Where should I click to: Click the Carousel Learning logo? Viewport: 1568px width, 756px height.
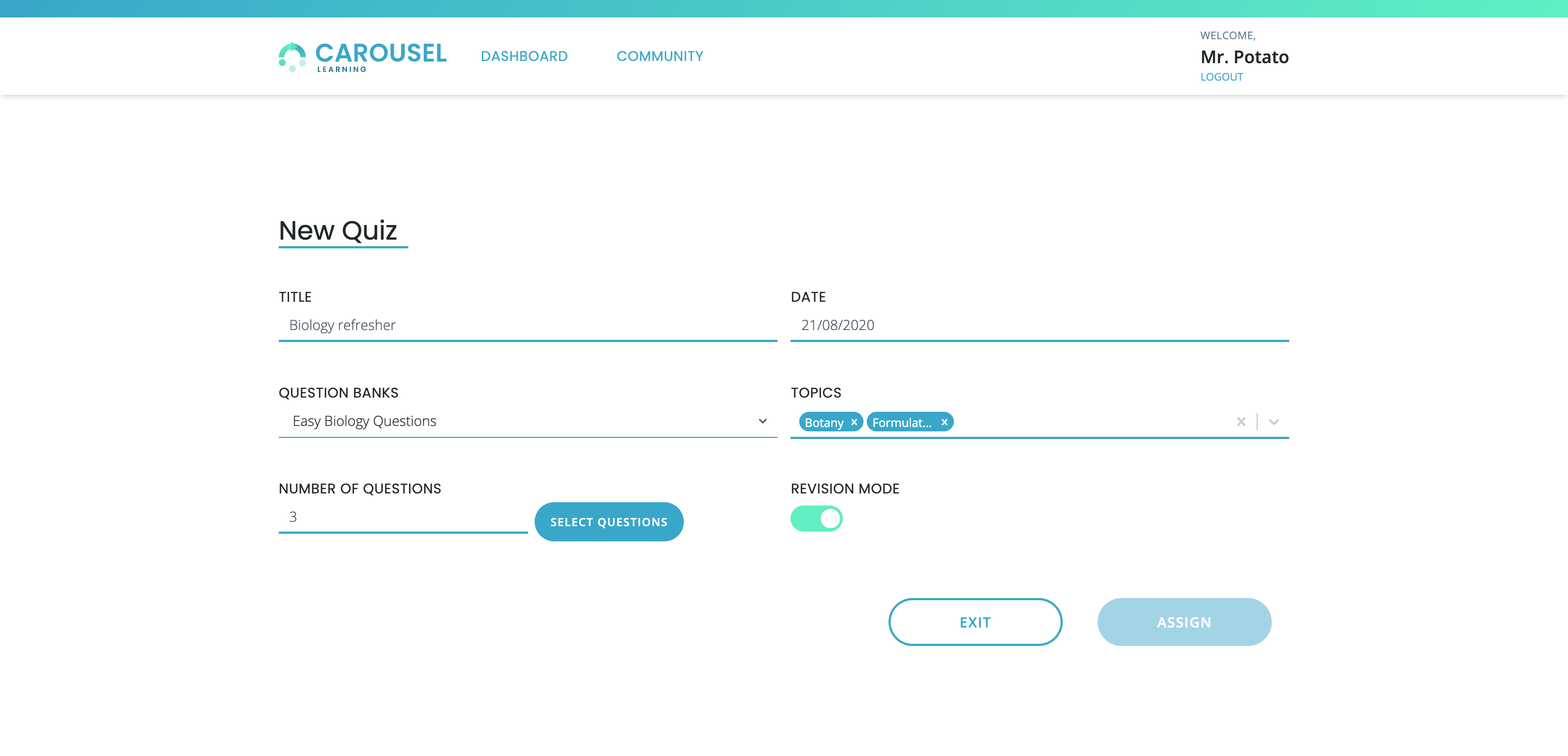[x=363, y=56]
